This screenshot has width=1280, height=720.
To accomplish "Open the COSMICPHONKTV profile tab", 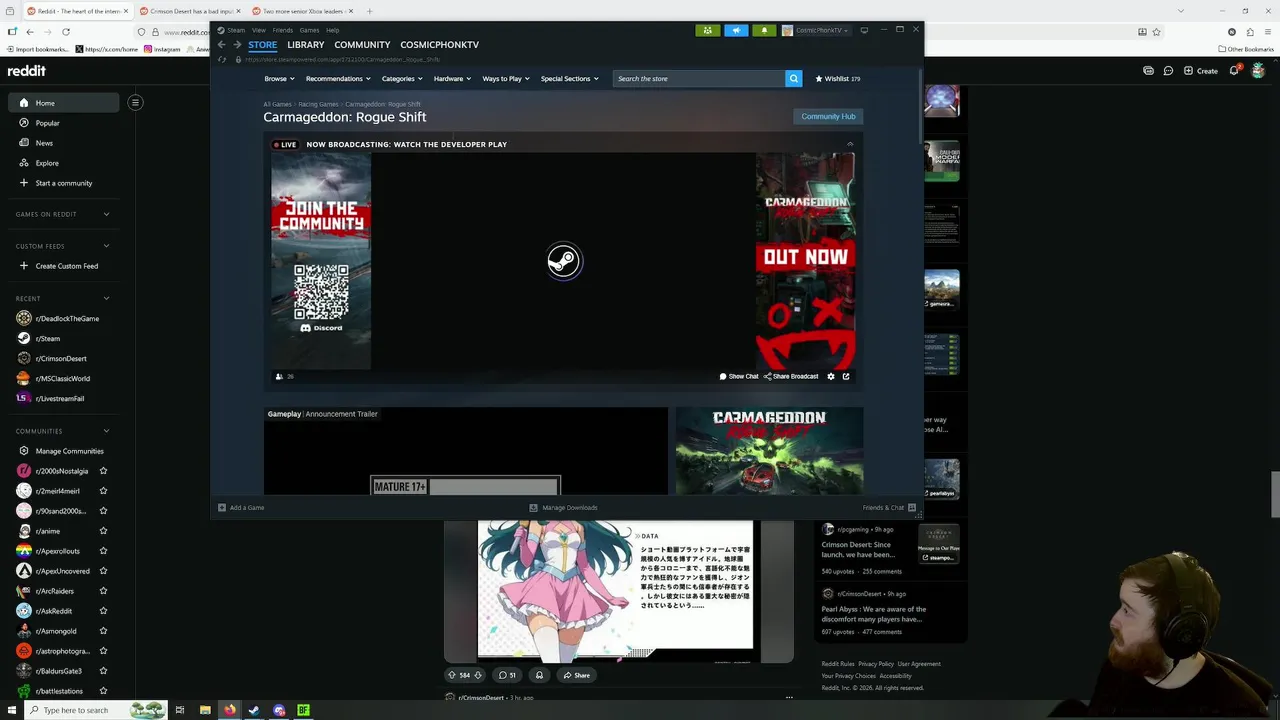I will tap(439, 45).
